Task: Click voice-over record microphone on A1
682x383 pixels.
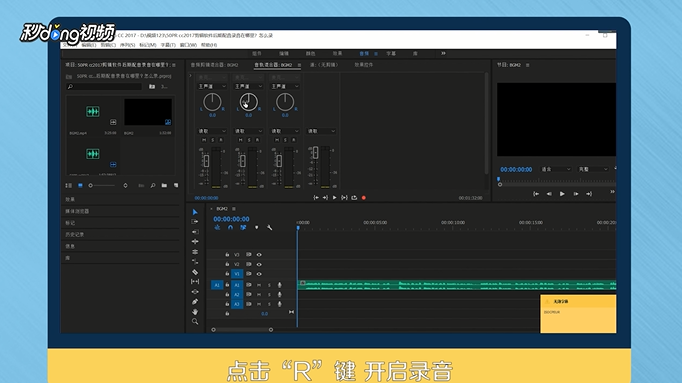Action: 280,285
